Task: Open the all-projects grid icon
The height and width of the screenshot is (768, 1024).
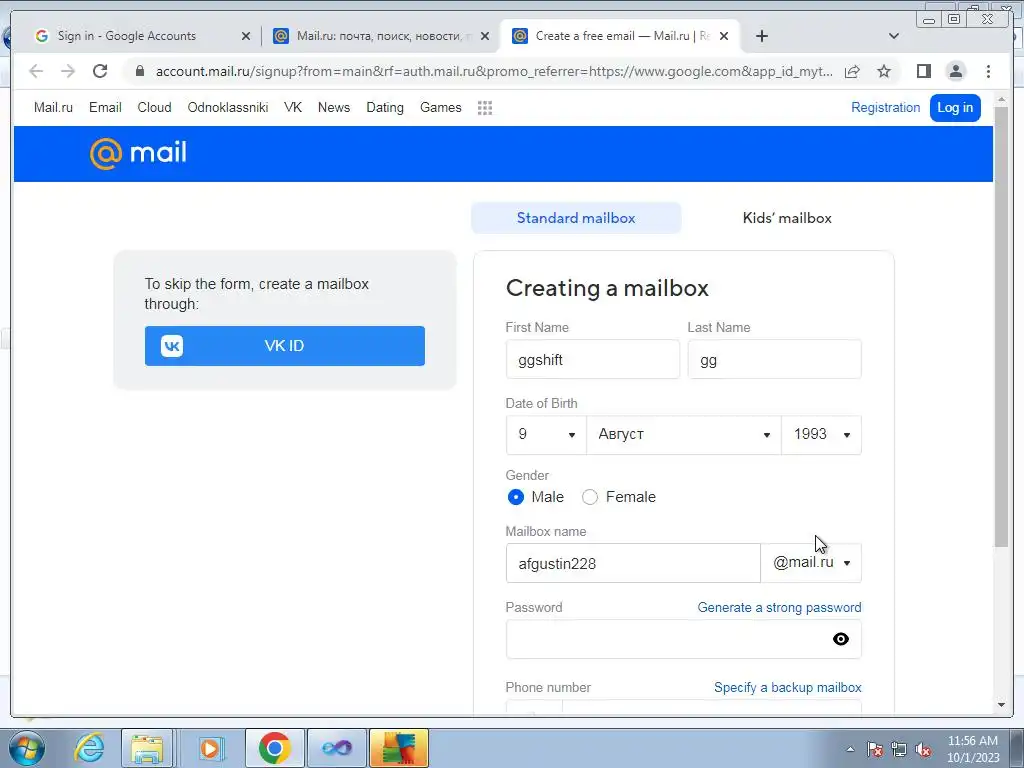Action: (x=485, y=108)
